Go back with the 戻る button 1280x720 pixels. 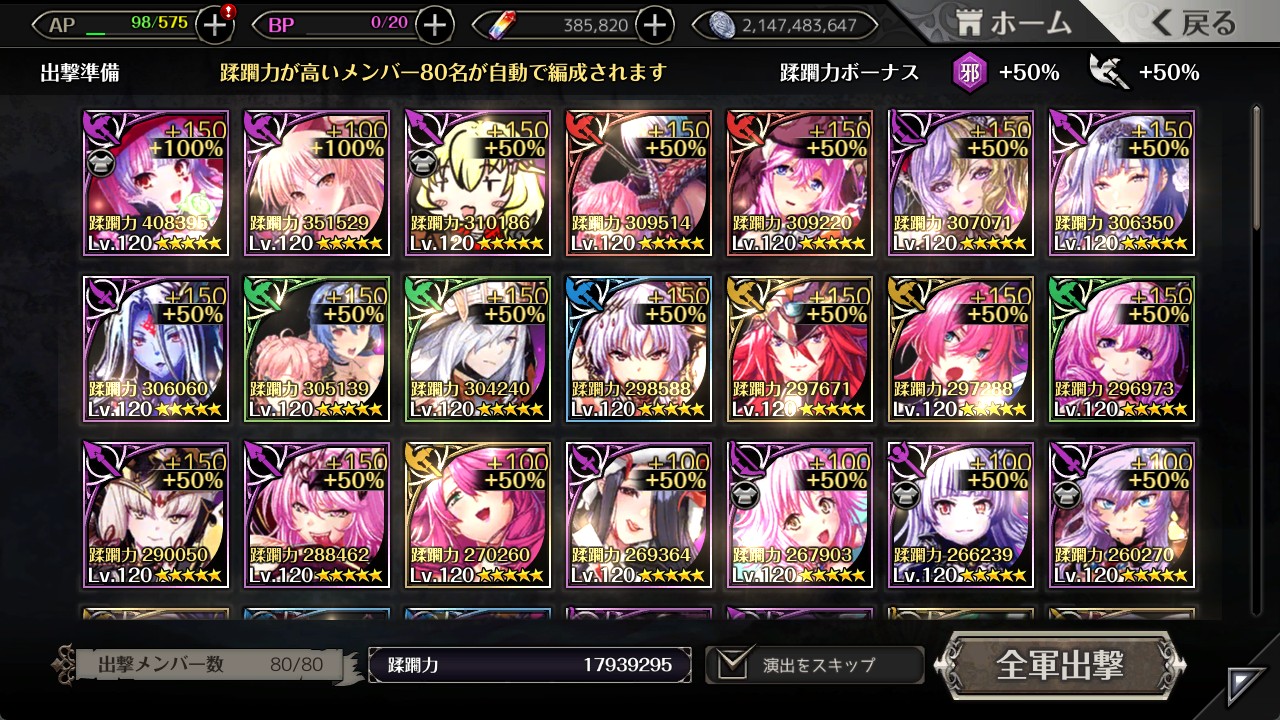point(1193,23)
